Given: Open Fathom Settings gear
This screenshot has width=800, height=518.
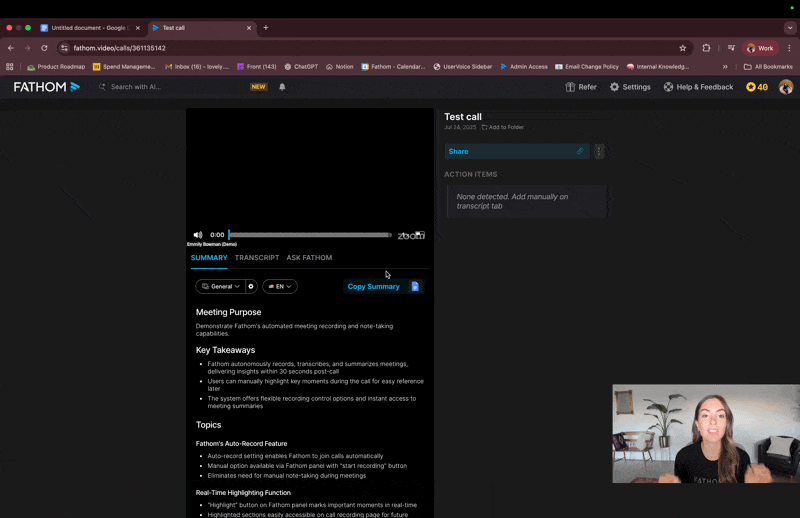Looking at the screenshot, I should point(630,87).
